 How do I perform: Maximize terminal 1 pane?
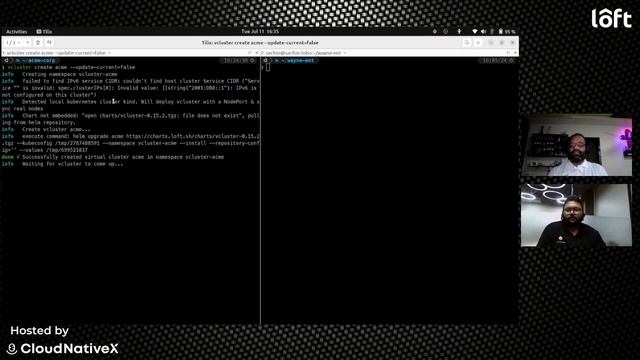tap(249, 53)
